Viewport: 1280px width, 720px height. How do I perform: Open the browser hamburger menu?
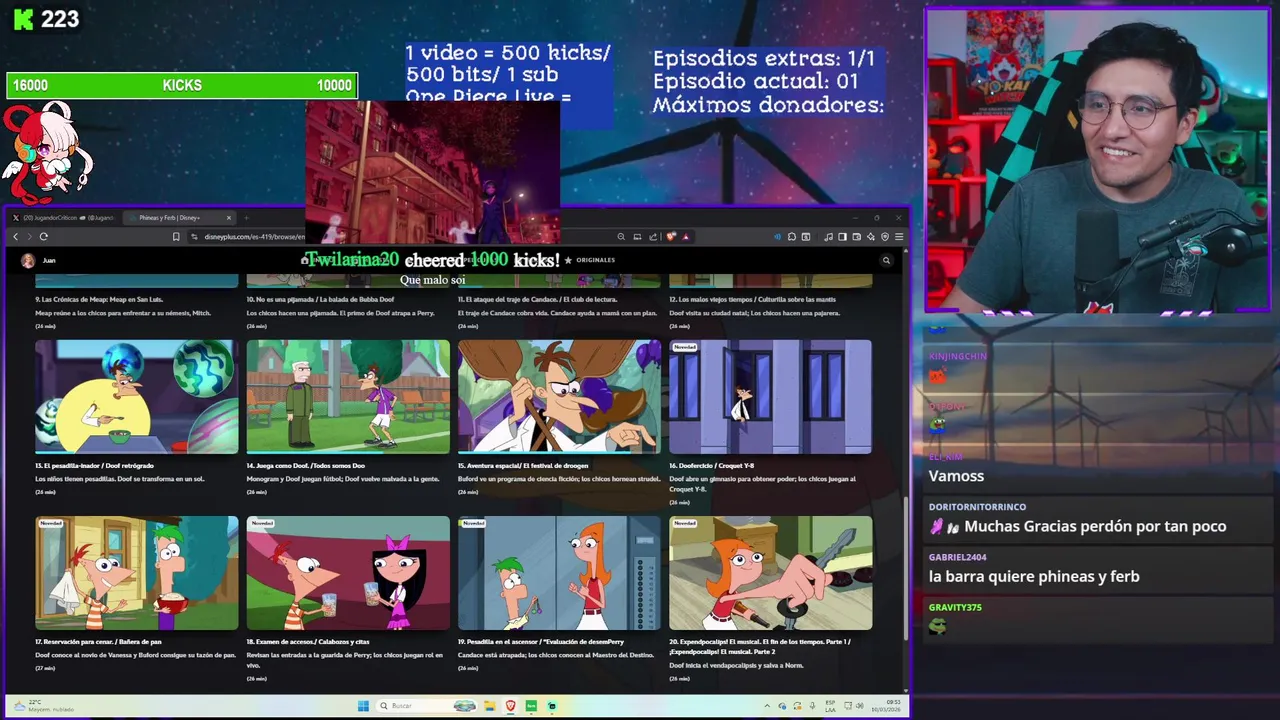click(x=899, y=237)
